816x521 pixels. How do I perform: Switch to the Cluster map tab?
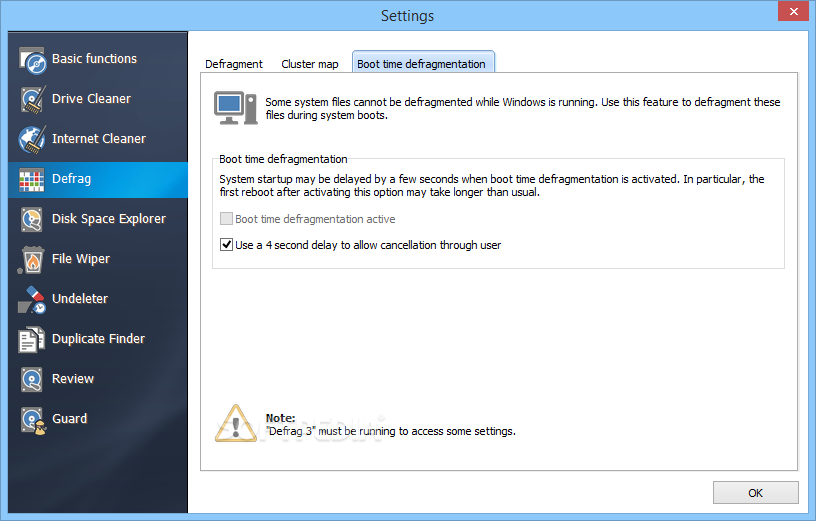(310, 64)
